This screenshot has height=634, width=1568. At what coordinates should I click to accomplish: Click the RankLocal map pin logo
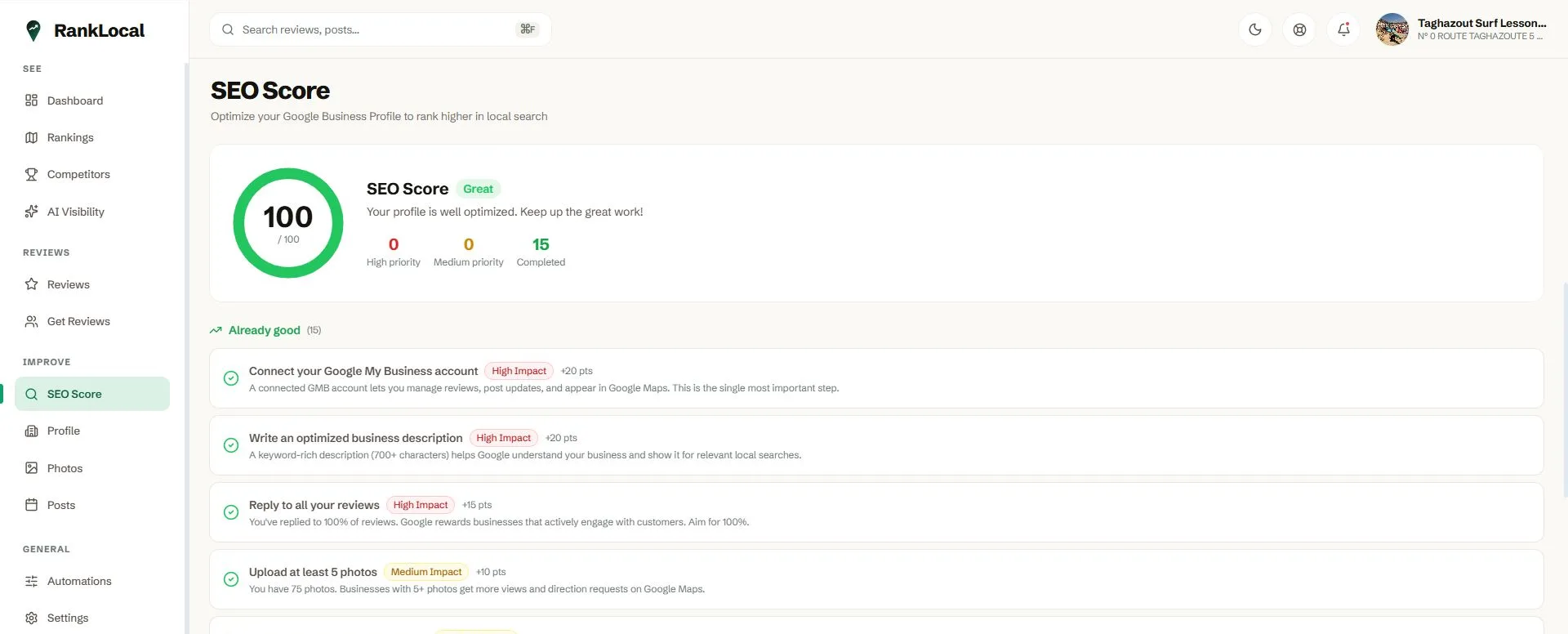[x=33, y=31]
